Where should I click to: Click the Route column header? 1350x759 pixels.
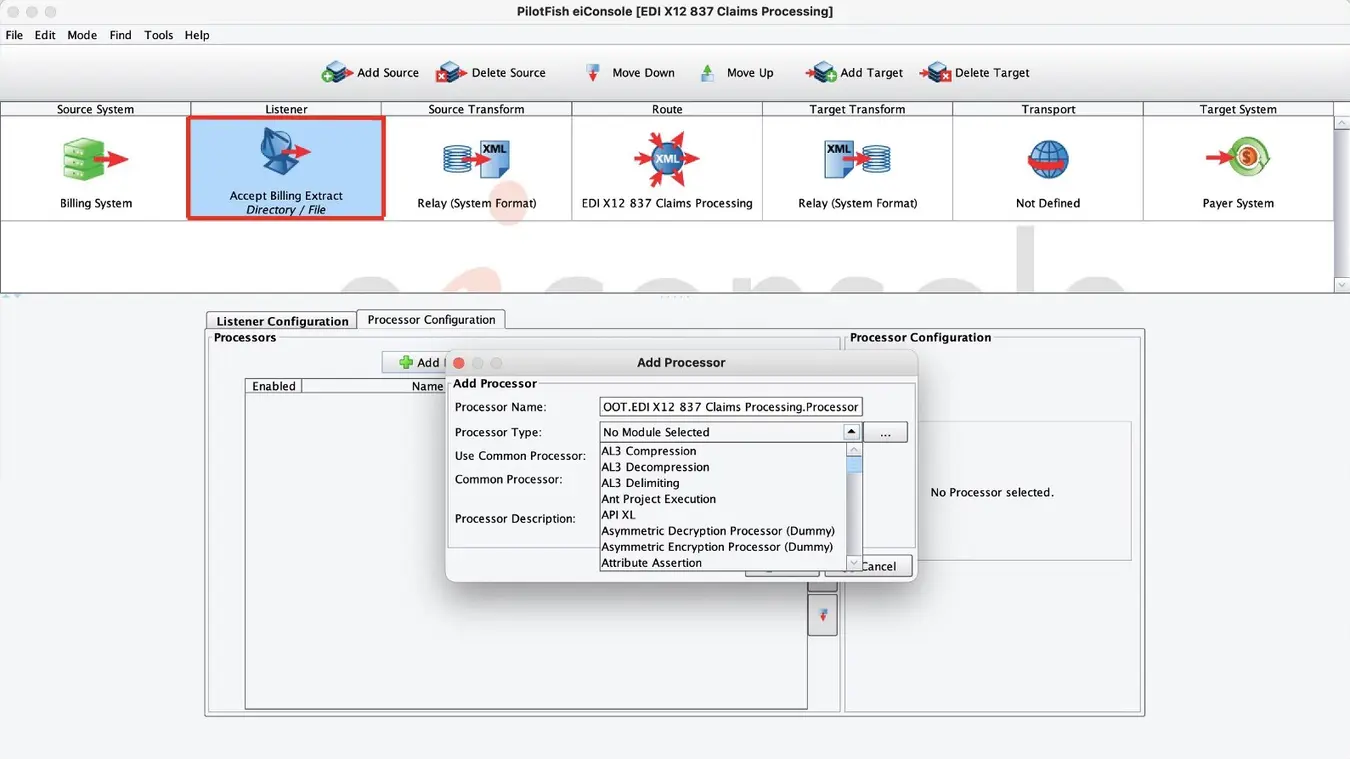coord(667,109)
